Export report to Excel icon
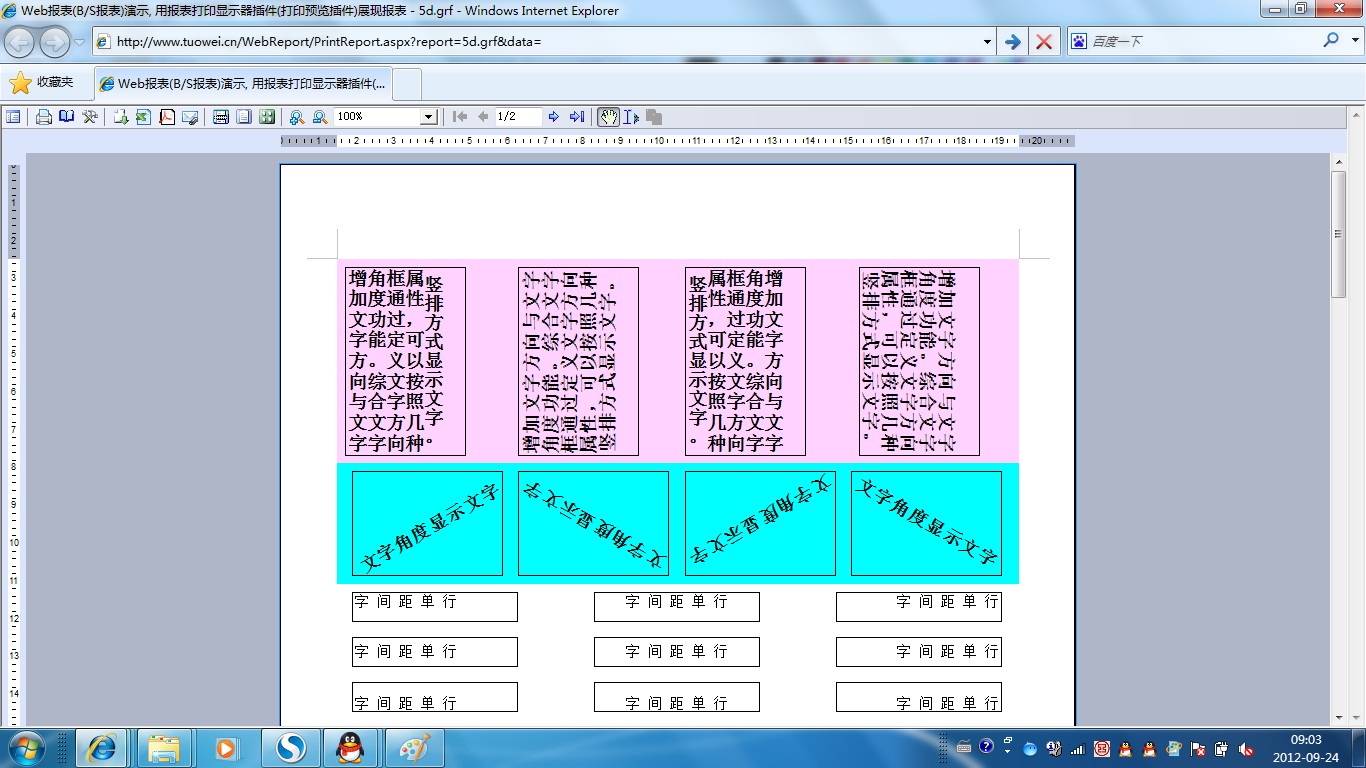 [x=143, y=117]
